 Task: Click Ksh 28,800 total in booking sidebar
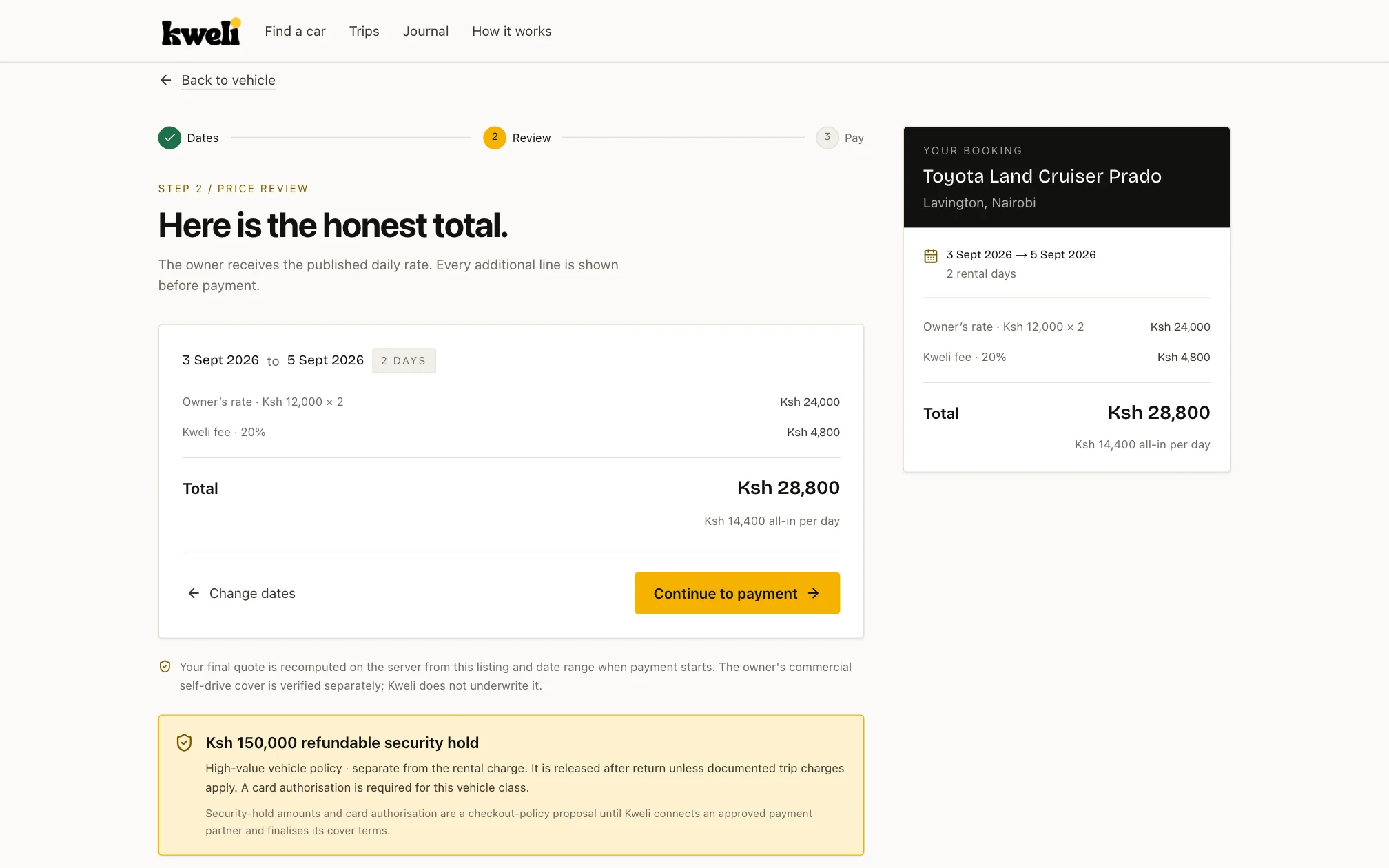tap(1159, 413)
